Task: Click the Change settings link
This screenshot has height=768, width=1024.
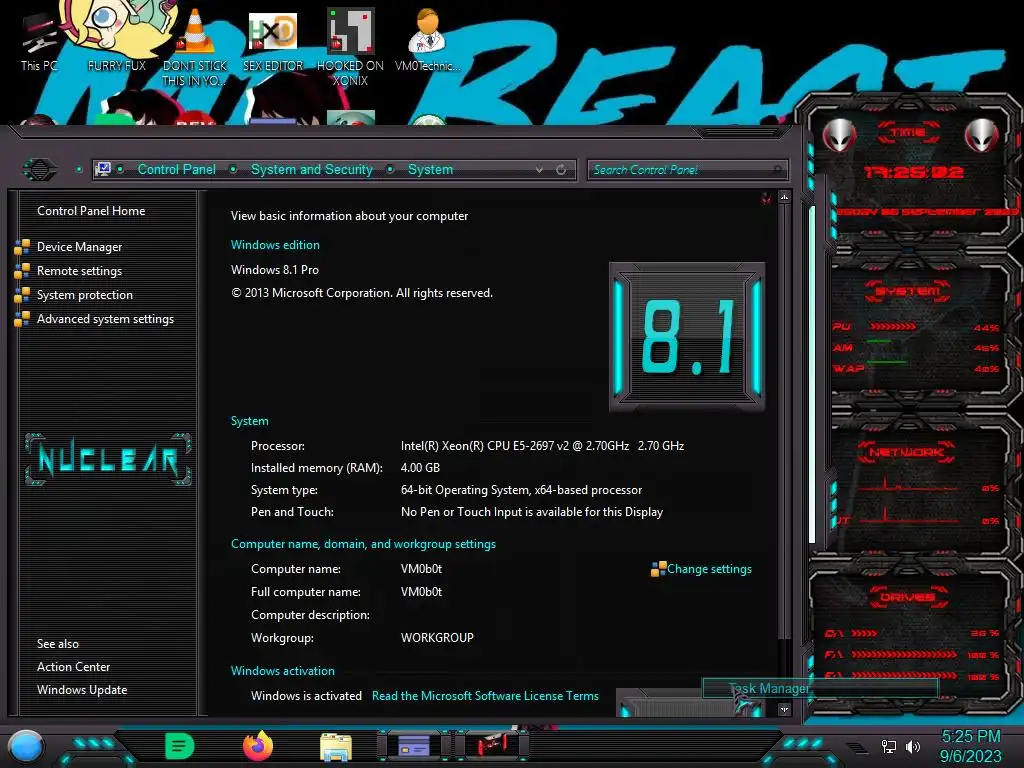Action: tap(709, 569)
